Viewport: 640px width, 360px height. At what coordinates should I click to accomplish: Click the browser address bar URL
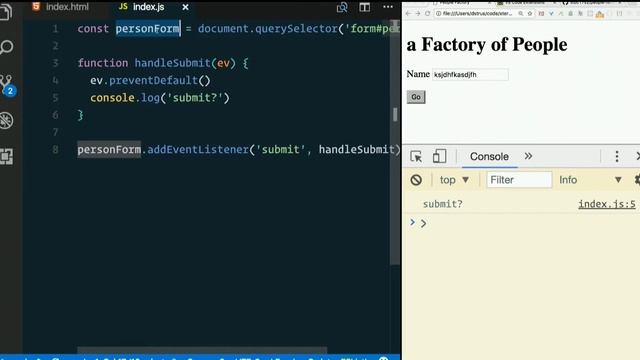pyautogui.click(x=477, y=13)
